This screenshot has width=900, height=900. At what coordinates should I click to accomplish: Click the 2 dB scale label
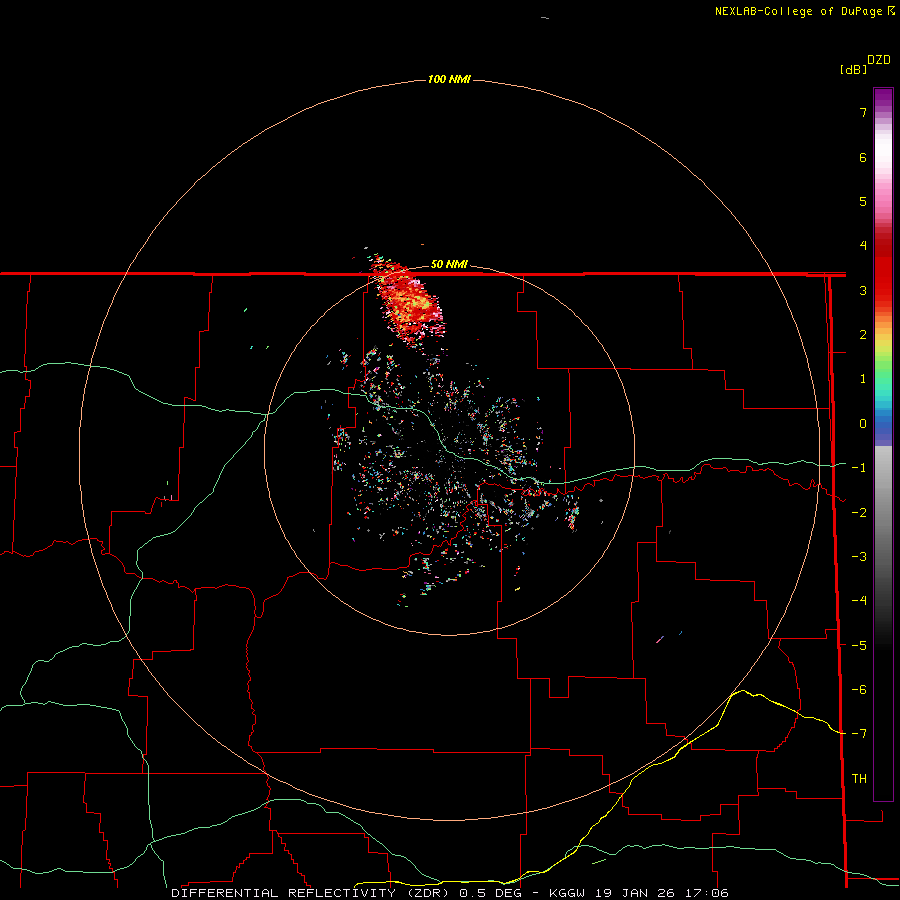click(863, 335)
